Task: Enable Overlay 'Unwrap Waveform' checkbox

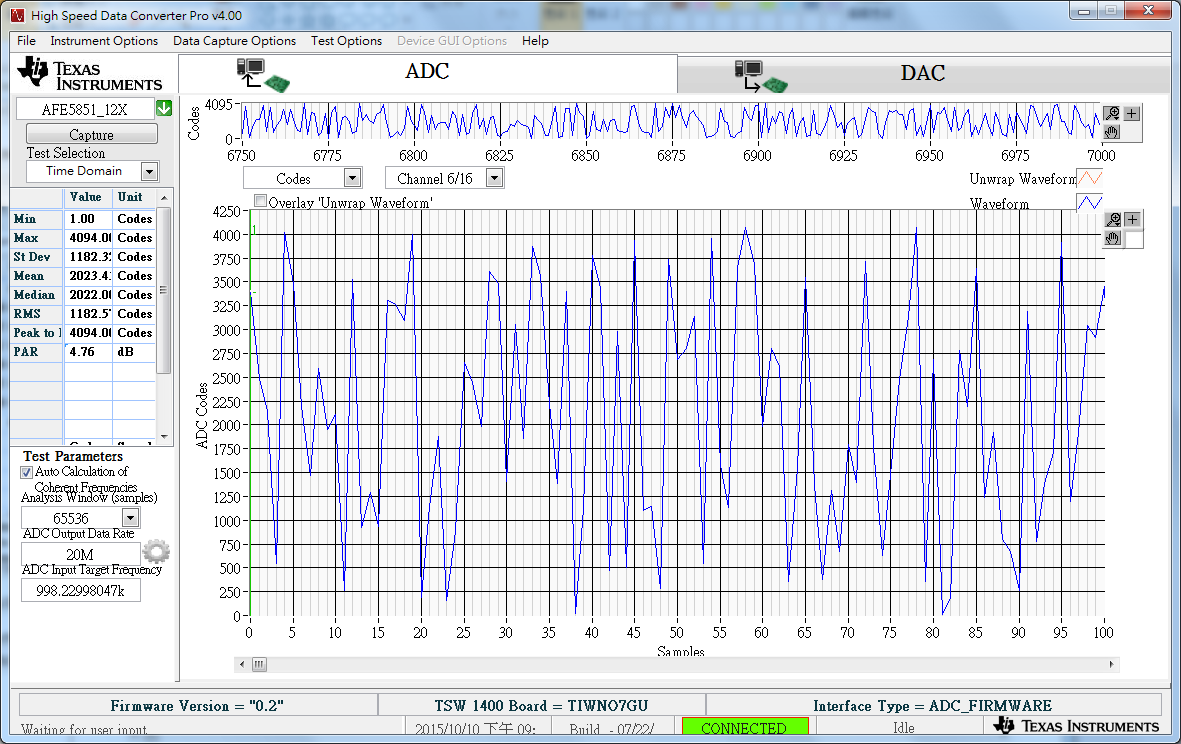Action: (x=261, y=201)
